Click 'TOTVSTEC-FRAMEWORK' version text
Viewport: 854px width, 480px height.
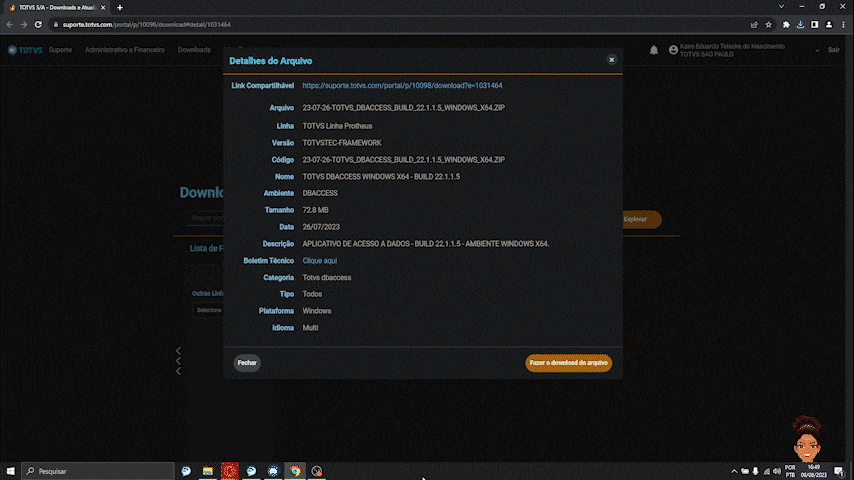coord(342,143)
